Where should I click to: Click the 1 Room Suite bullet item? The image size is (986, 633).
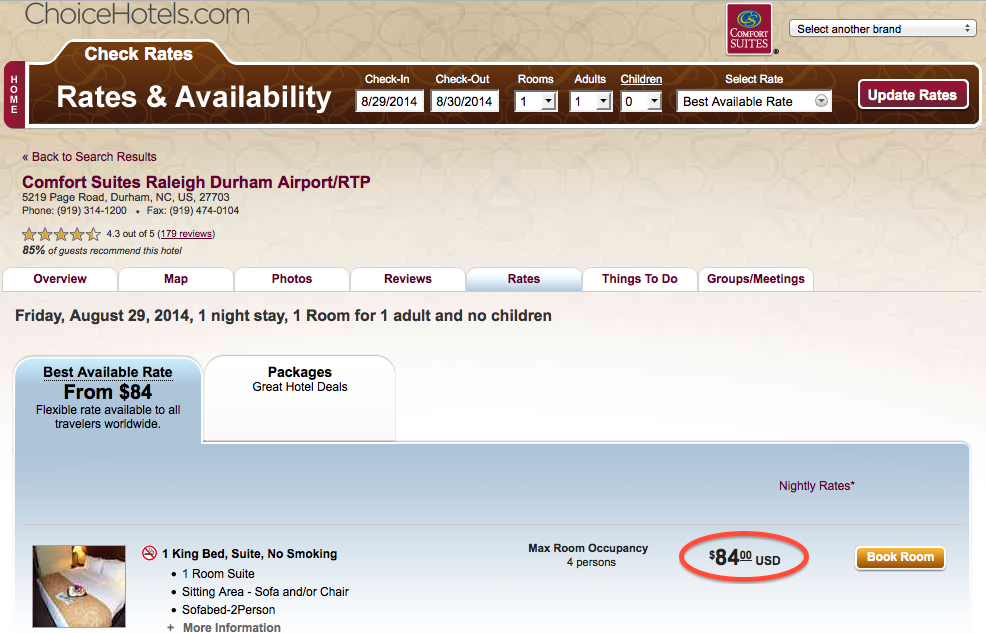pos(218,574)
